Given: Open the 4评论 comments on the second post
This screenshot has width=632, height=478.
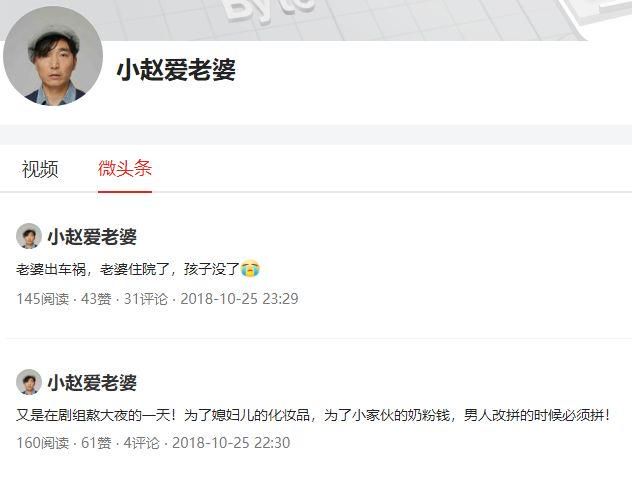Looking at the screenshot, I should pos(141,443).
